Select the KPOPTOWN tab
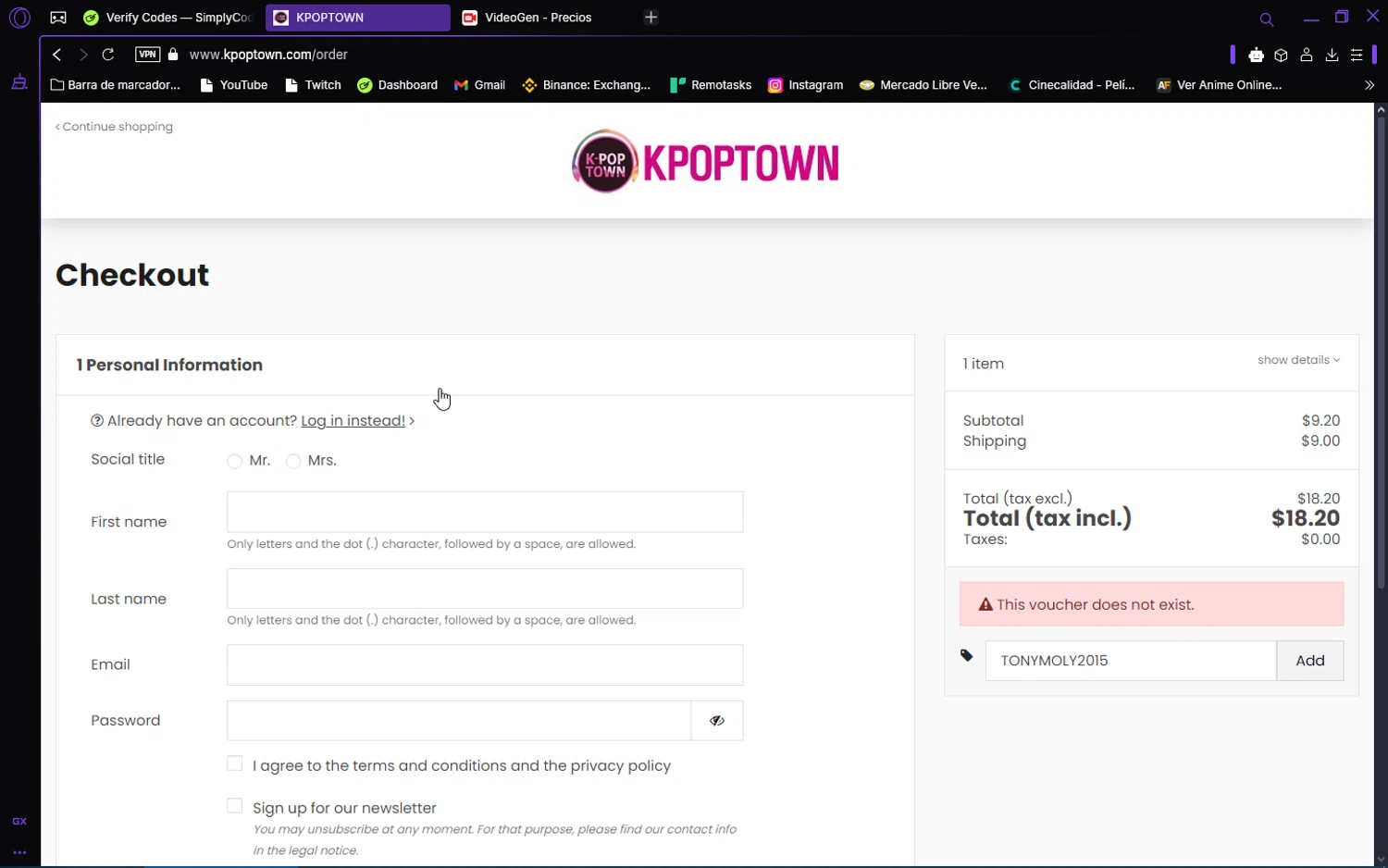 pyautogui.click(x=358, y=18)
